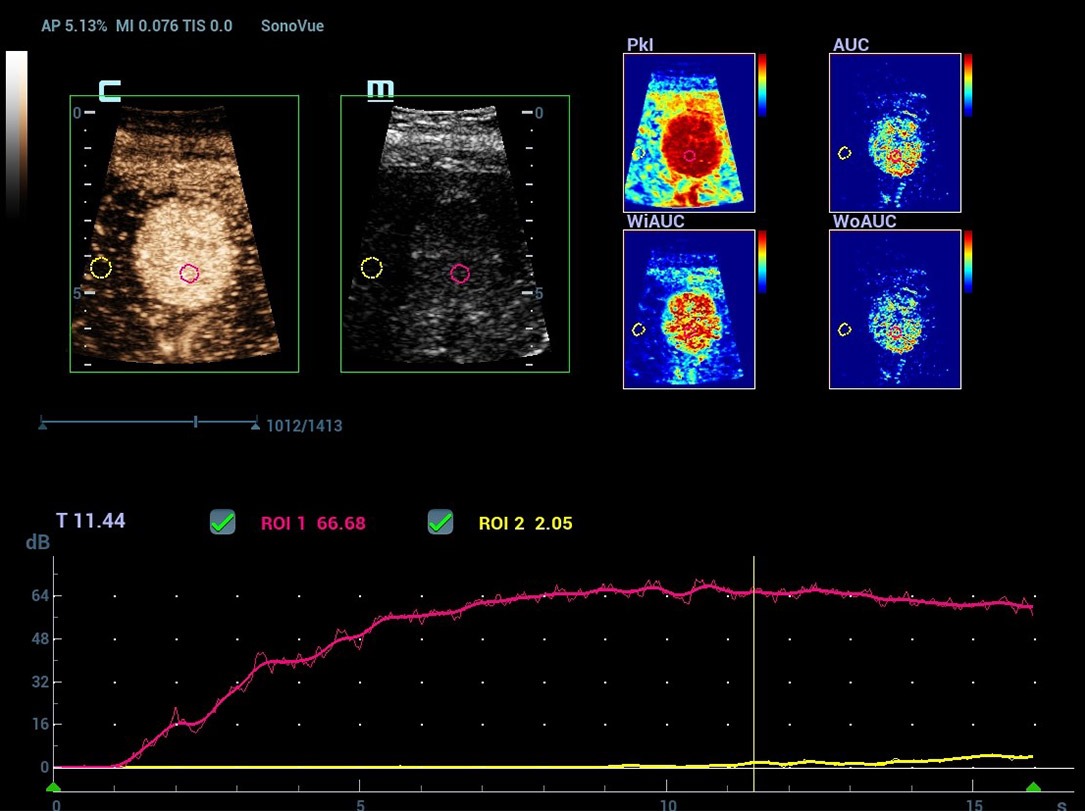The image size is (1085, 811).
Task: Click the 'm' B-mode view icon
Action: [x=380, y=91]
